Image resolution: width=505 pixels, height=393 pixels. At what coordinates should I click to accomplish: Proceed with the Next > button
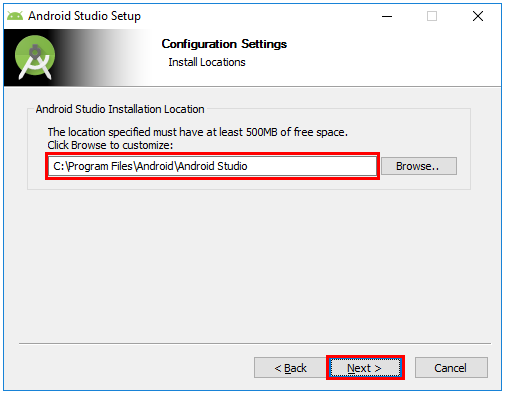(365, 368)
